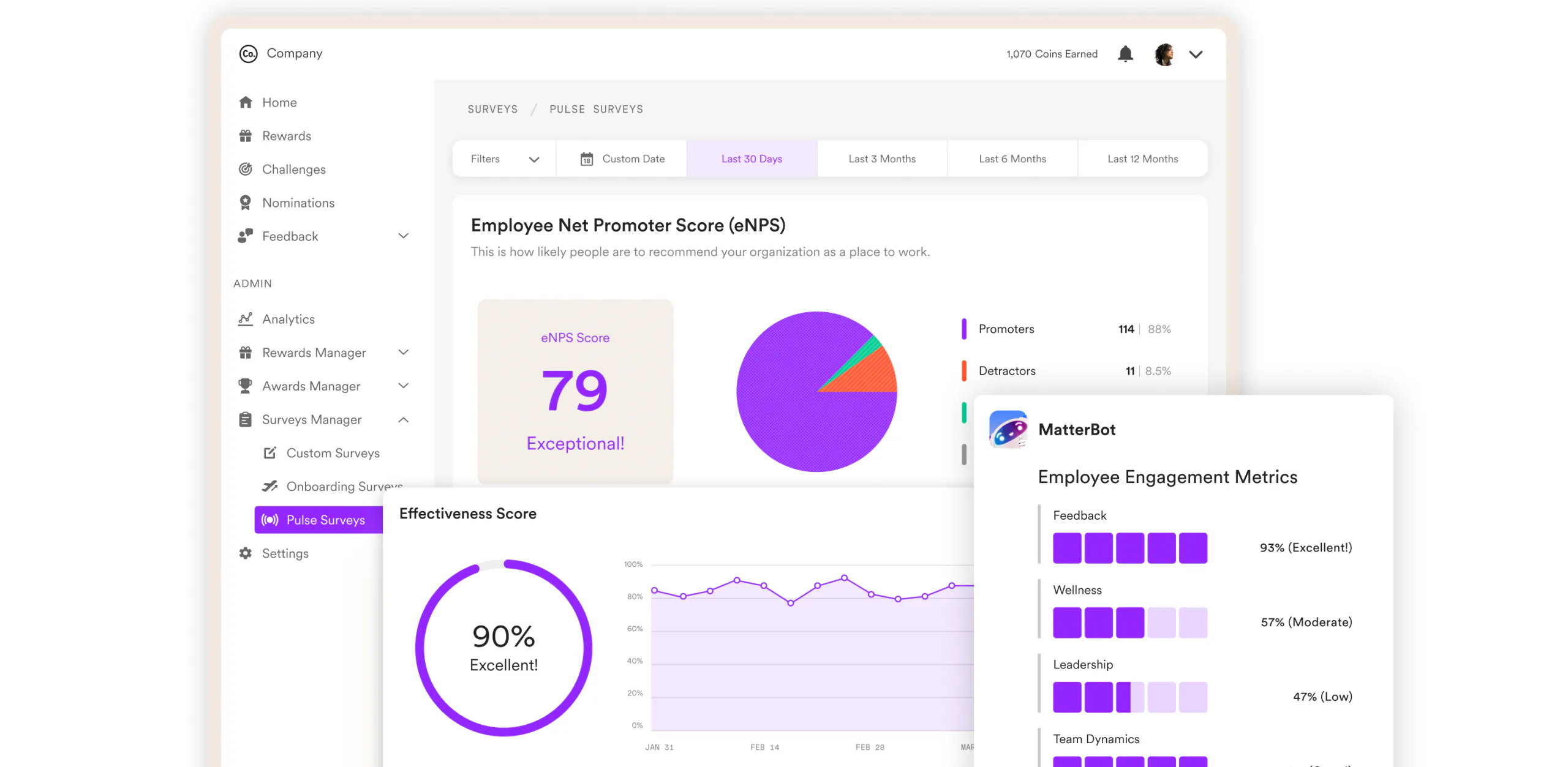Click the Rewards Manager gift icon
Viewport: 1568px width, 767px height.
(x=246, y=353)
